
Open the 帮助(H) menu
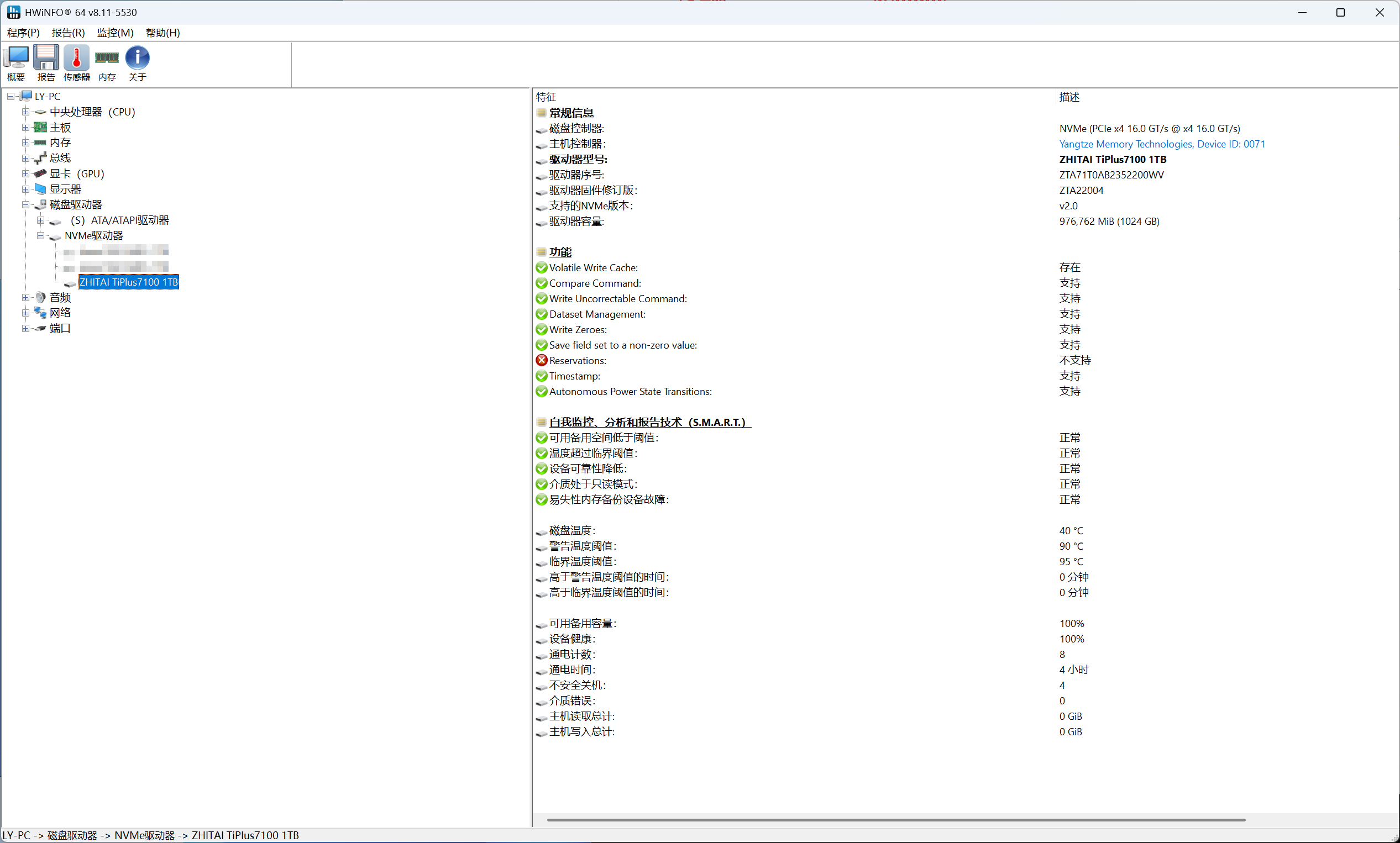coord(163,33)
